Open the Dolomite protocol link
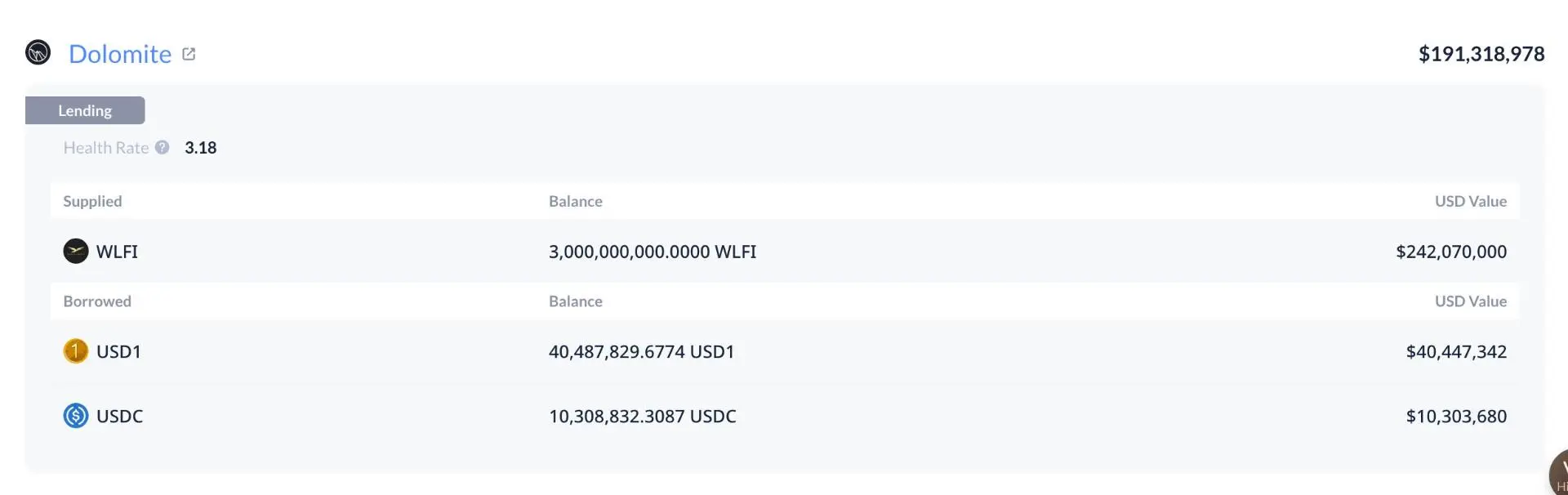Screen dimensions: 1568x495 (x=120, y=54)
